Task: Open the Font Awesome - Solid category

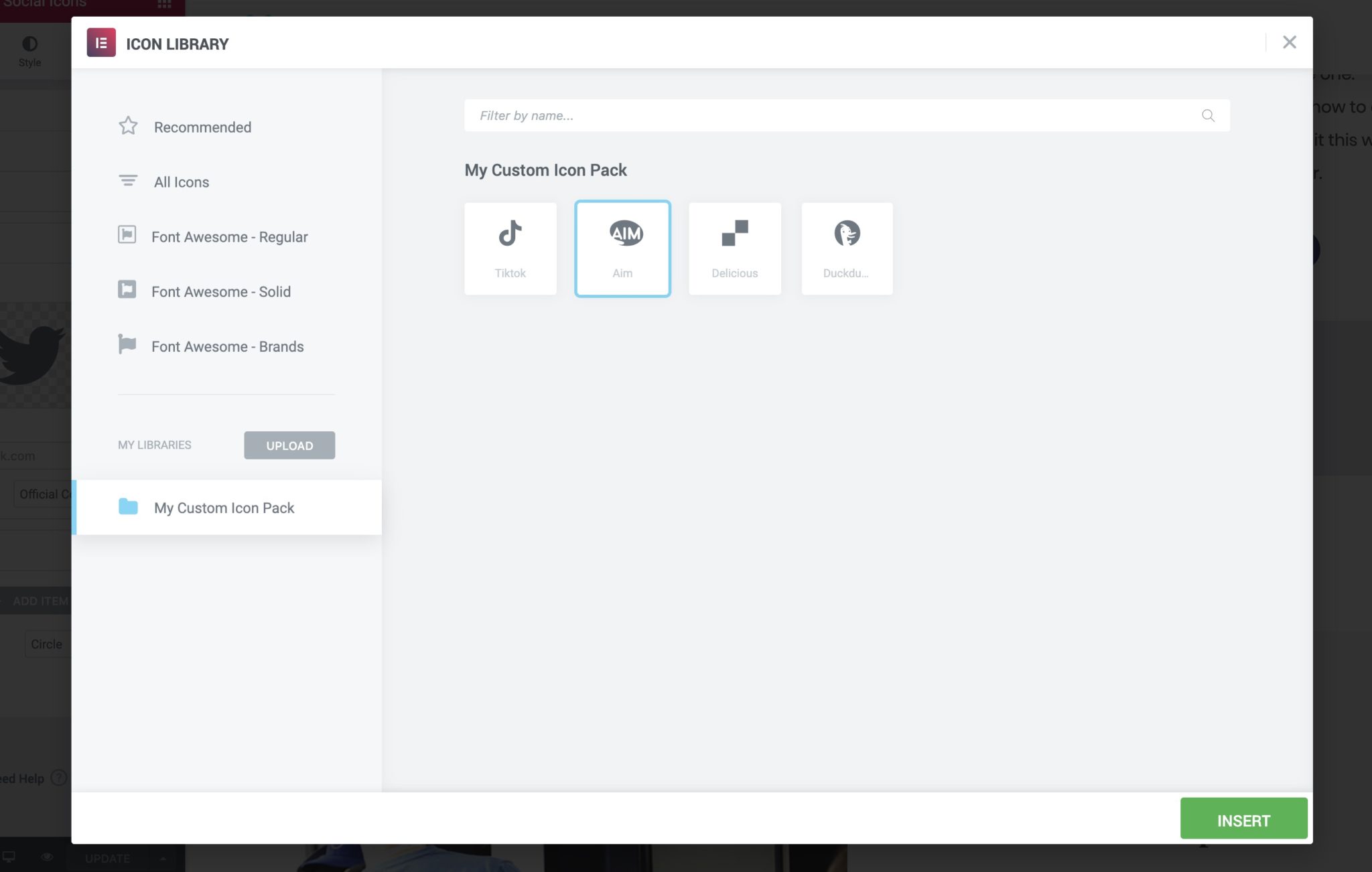Action: point(222,291)
